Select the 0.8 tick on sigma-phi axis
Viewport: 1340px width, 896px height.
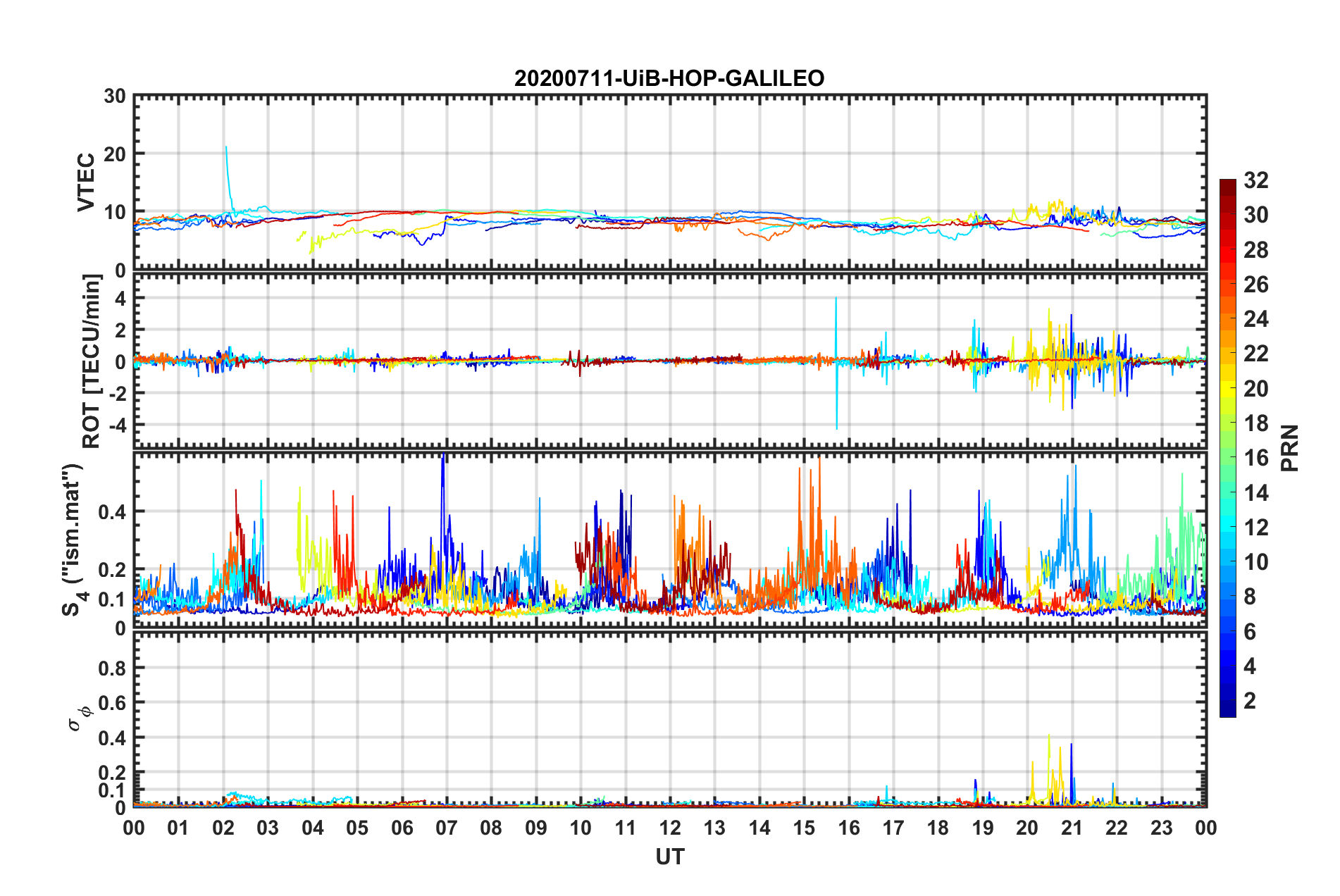click(x=112, y=668)
